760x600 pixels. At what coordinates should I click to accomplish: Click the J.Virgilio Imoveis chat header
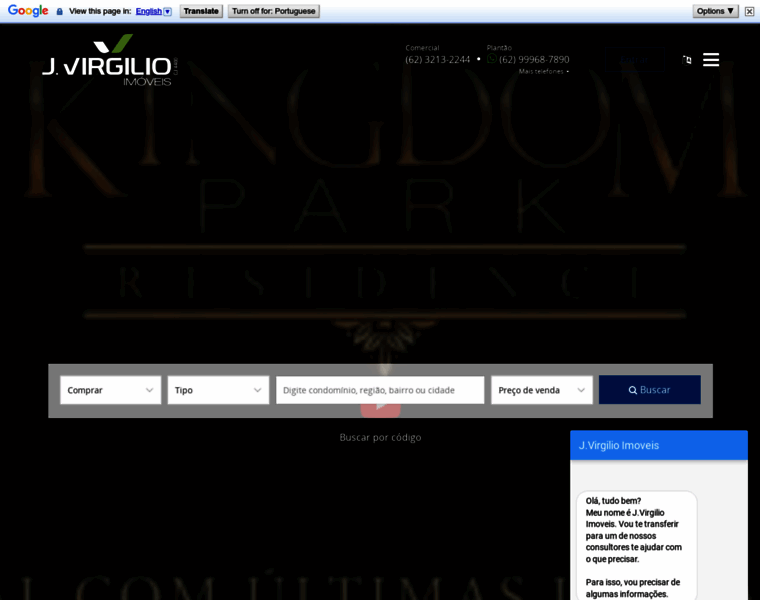coord(659,445)
